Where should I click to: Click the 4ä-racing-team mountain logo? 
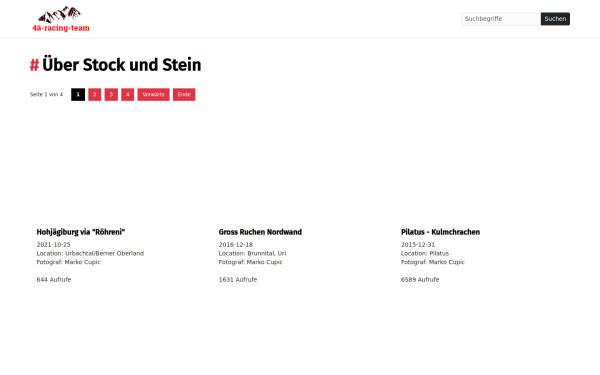coord(61,19)
